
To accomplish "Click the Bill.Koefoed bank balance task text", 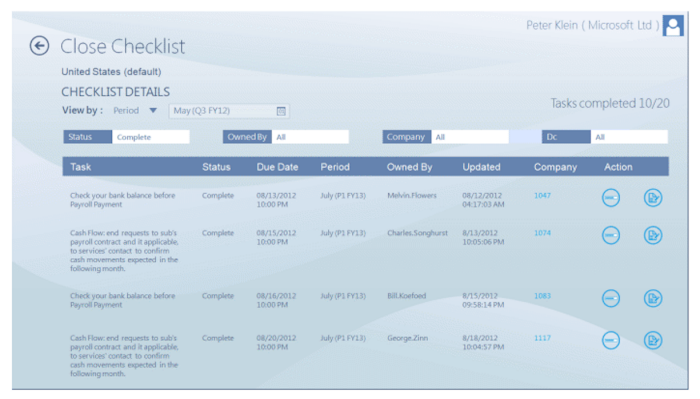I will (122, 300).
